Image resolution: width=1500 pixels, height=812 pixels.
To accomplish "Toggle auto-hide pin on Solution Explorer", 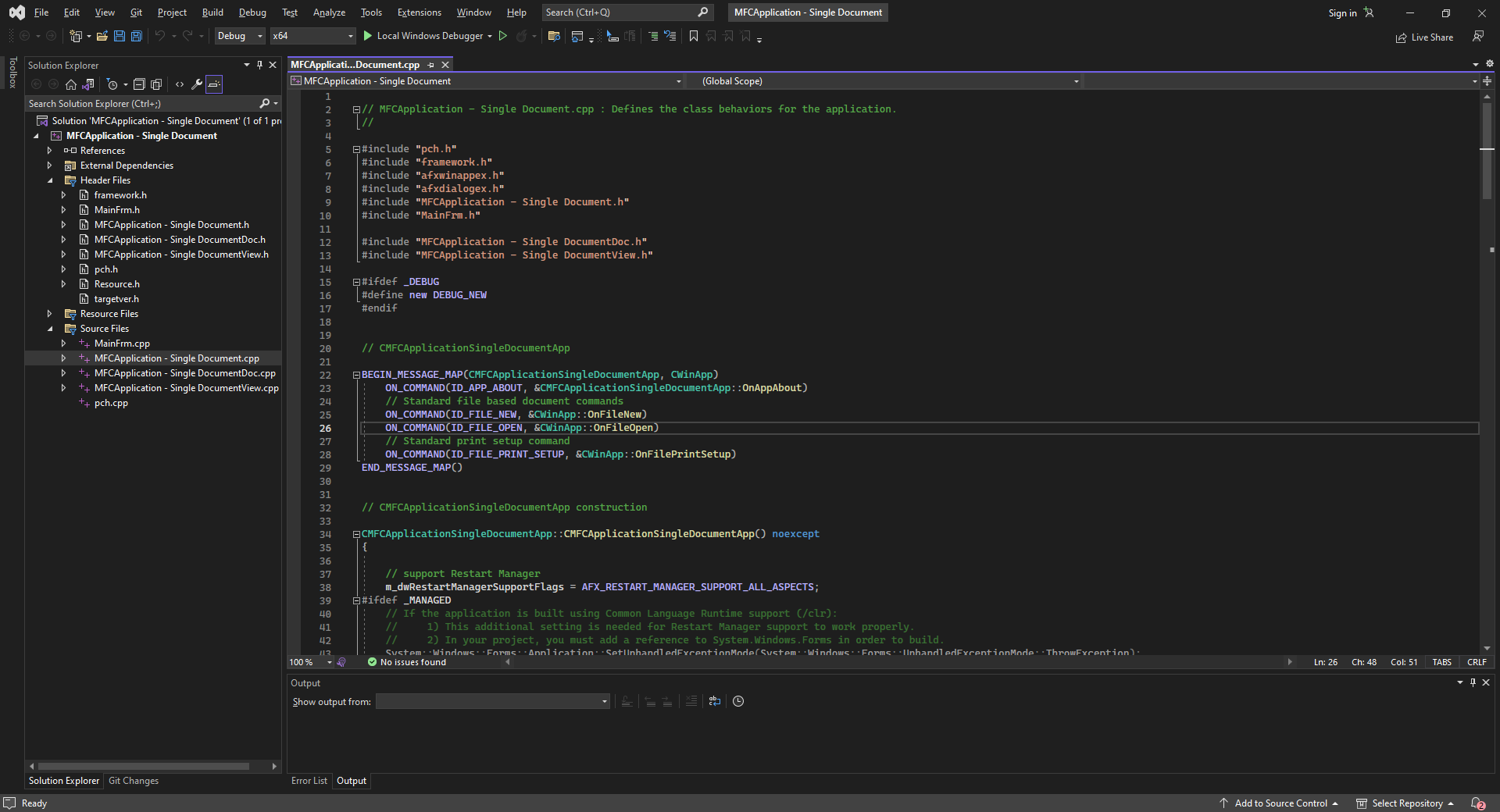I will tap(259, 65).
